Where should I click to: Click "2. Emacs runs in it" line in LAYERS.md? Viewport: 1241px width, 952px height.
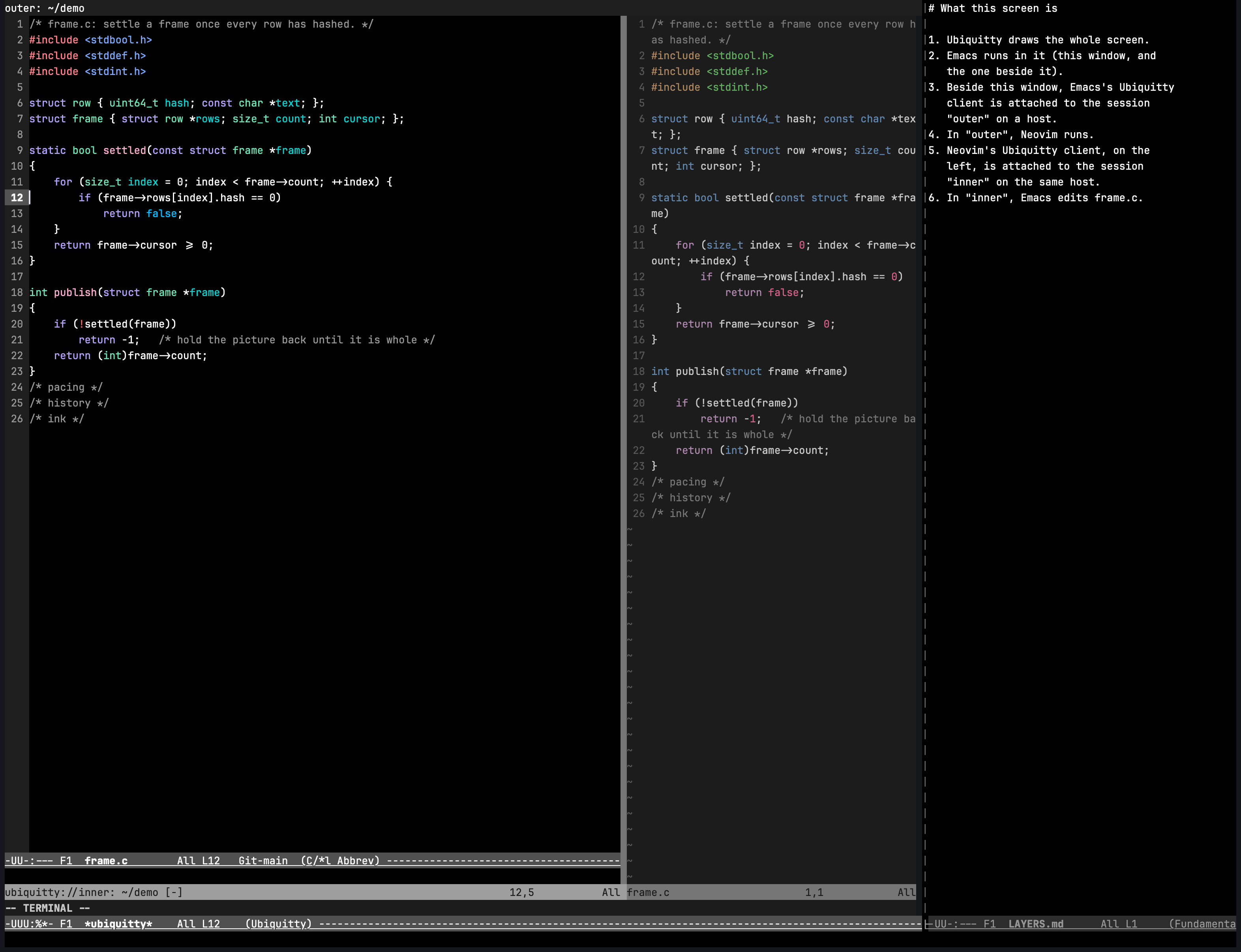point(1042,56)
